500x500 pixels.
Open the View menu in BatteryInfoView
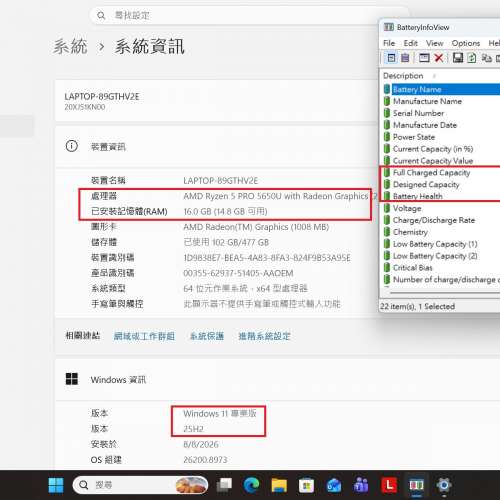point(435,43)
